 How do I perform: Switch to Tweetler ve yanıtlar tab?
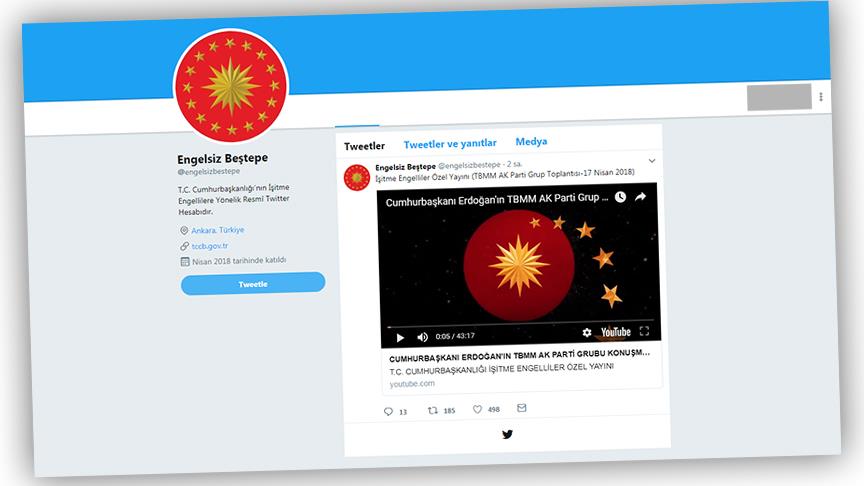(450, 144)
